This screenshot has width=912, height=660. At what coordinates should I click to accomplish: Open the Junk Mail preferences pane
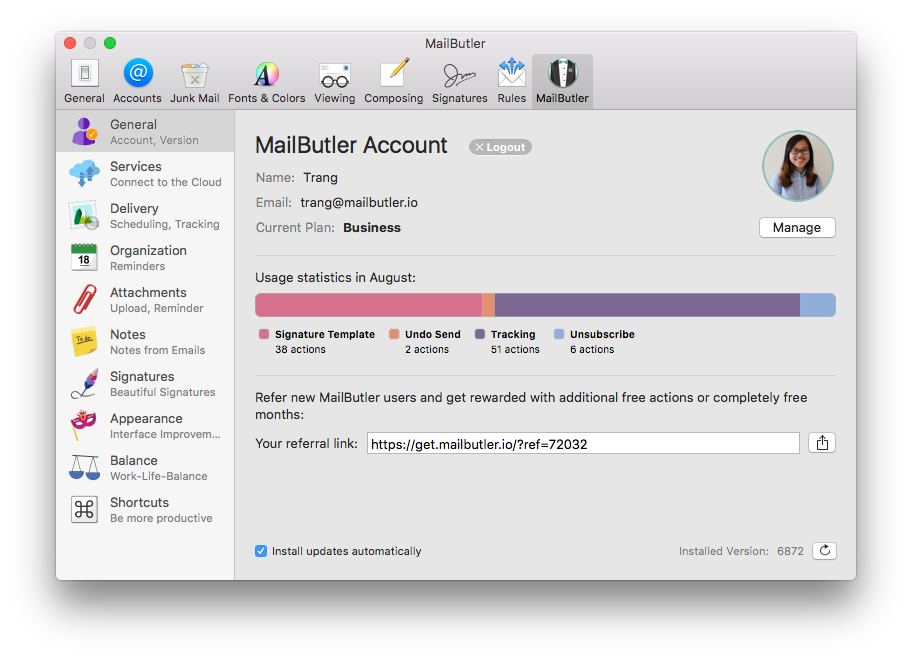point(194,81)
